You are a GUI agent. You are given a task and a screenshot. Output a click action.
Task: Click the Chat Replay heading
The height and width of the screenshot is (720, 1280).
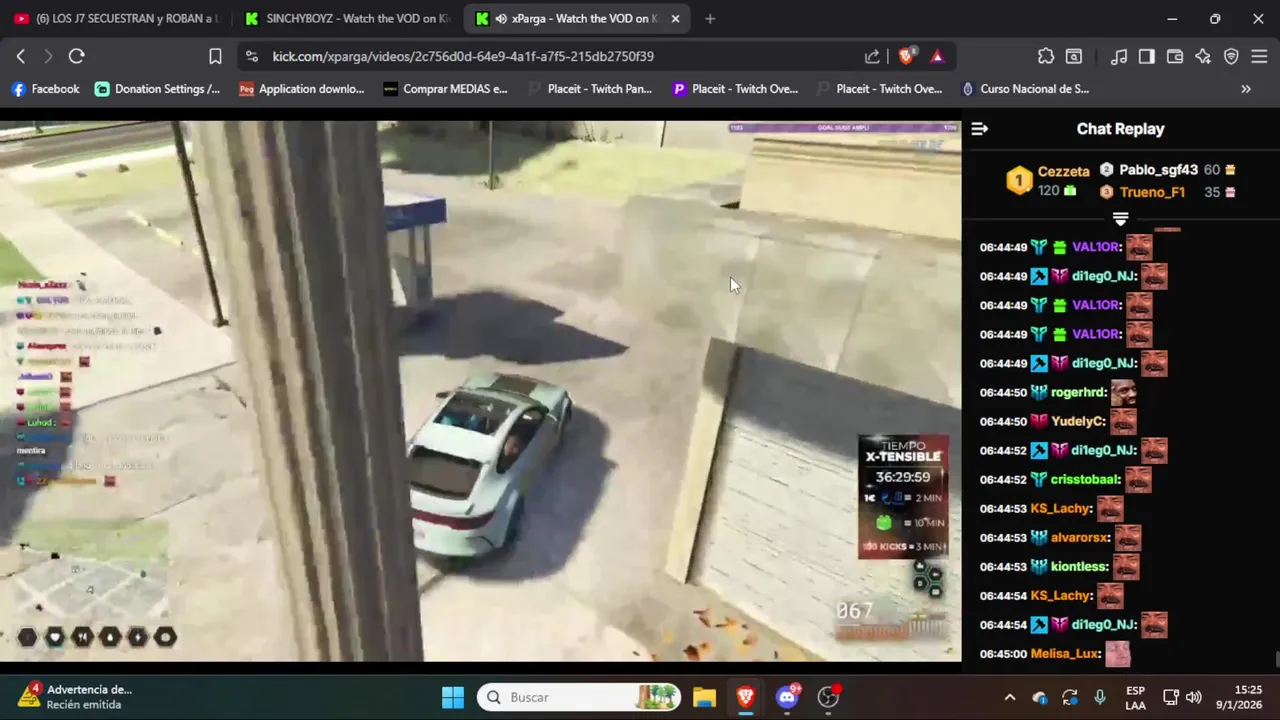tap(1120, 129)
